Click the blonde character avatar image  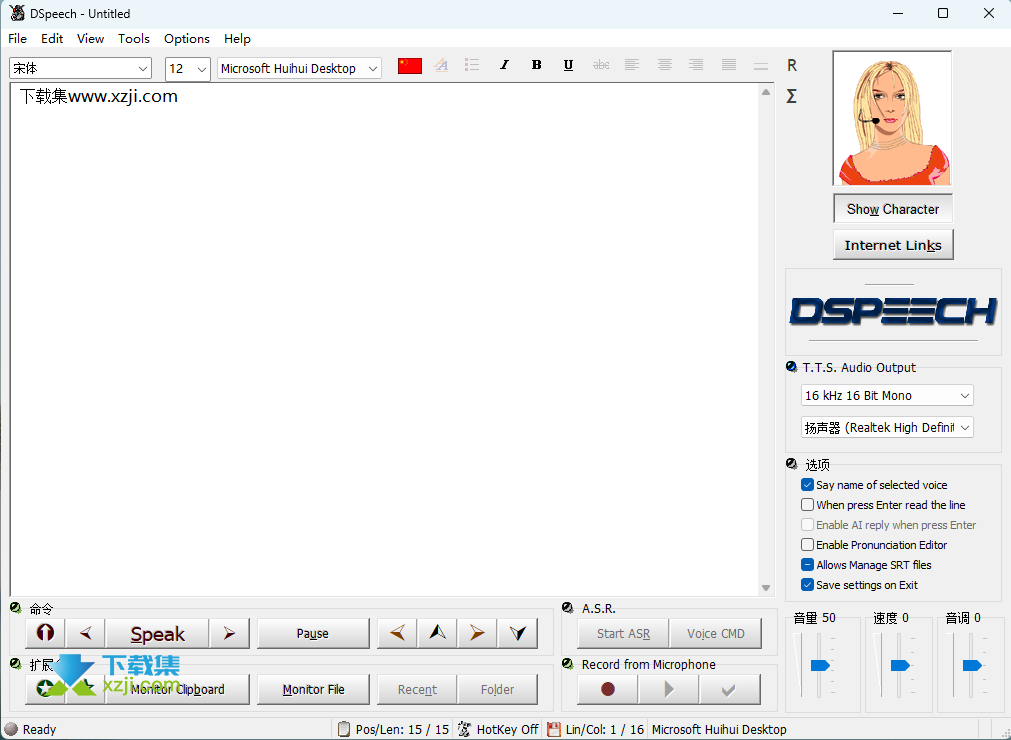[892, 119]
